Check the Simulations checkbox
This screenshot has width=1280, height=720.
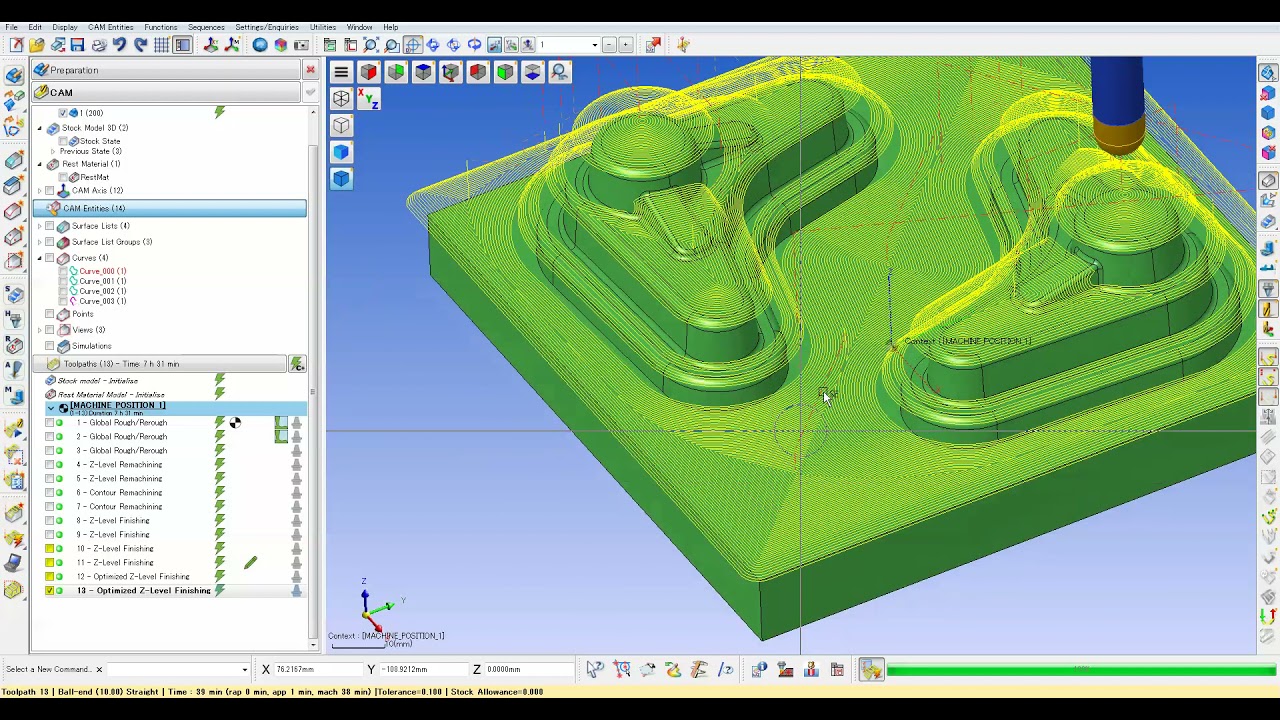[50, 346]
